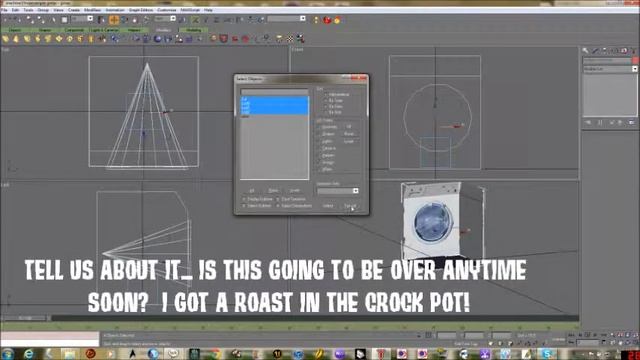Open the File menu
Viewport: 640px width, 360px height.
(4, 10)
